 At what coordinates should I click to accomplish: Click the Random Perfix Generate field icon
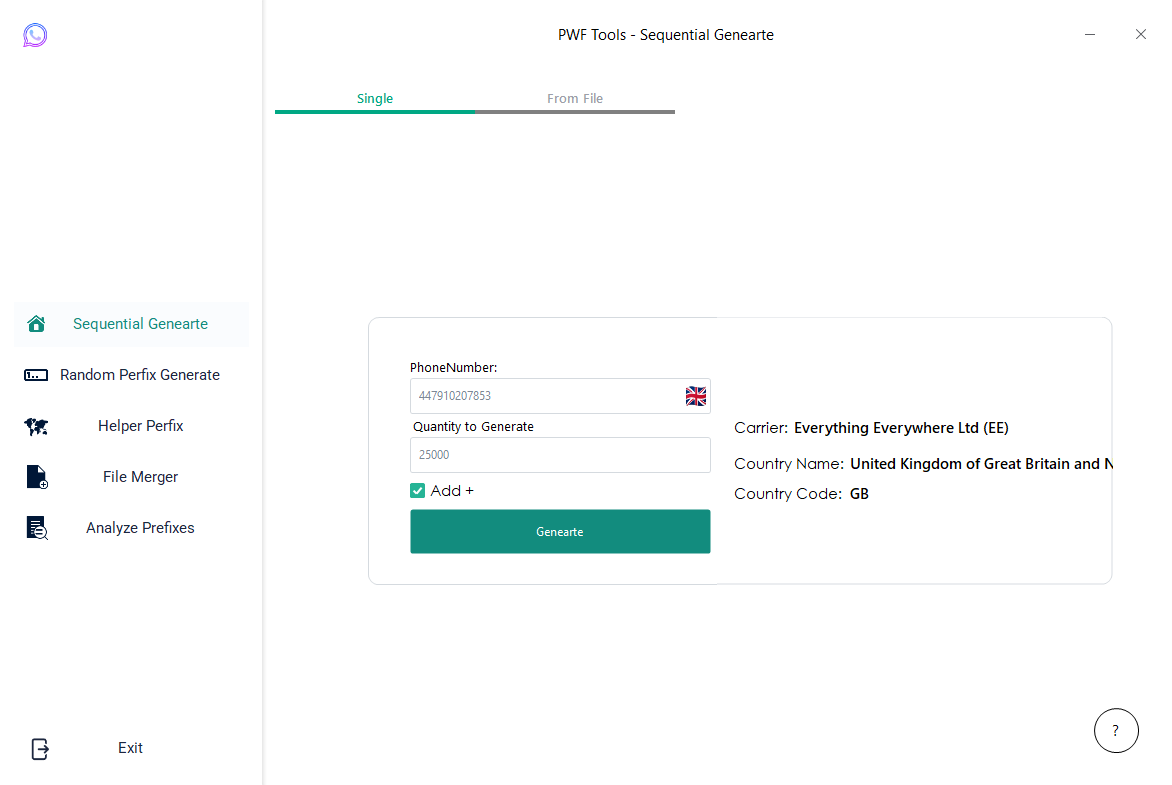36,375
